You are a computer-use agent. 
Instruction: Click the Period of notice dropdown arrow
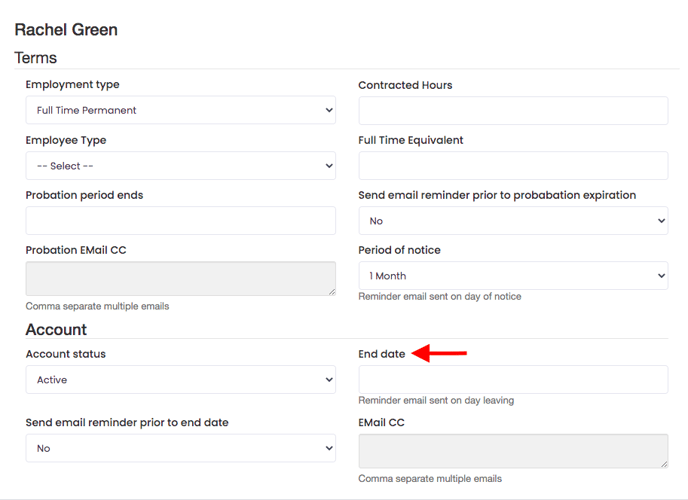pyautogui.click(x=661, y=276)
